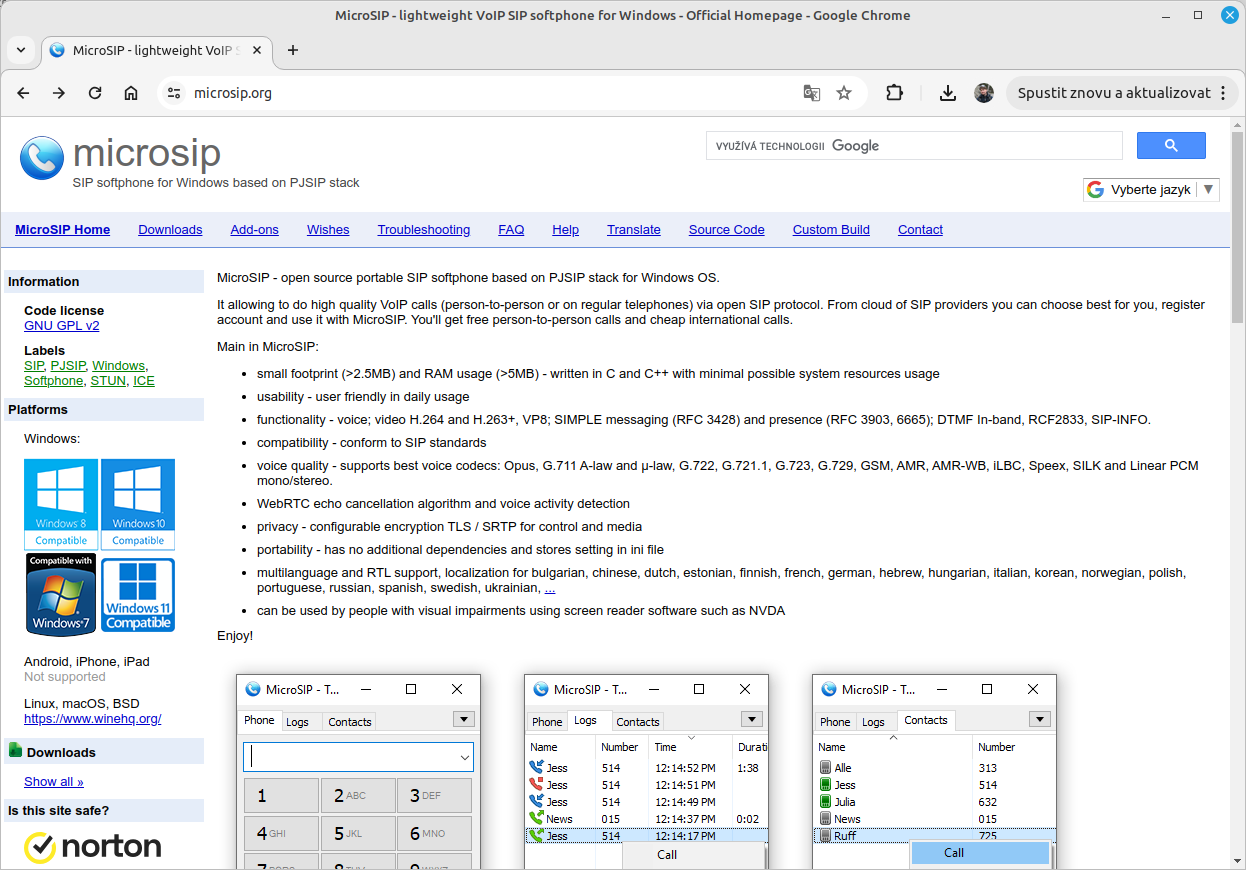Open the downloads tray icon
This screenshot has width=1246, height=870.
[x=948, y=93]
